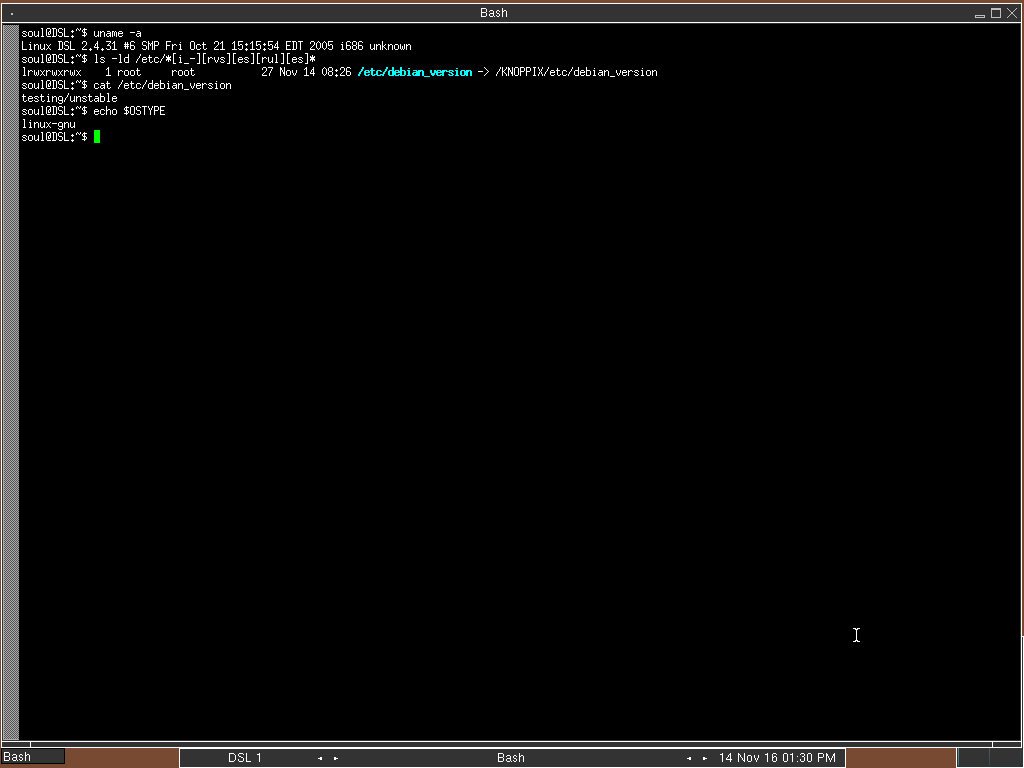Click the first pager box in the bottom-right dock
Screen dimensions: 1024x768
974,758
